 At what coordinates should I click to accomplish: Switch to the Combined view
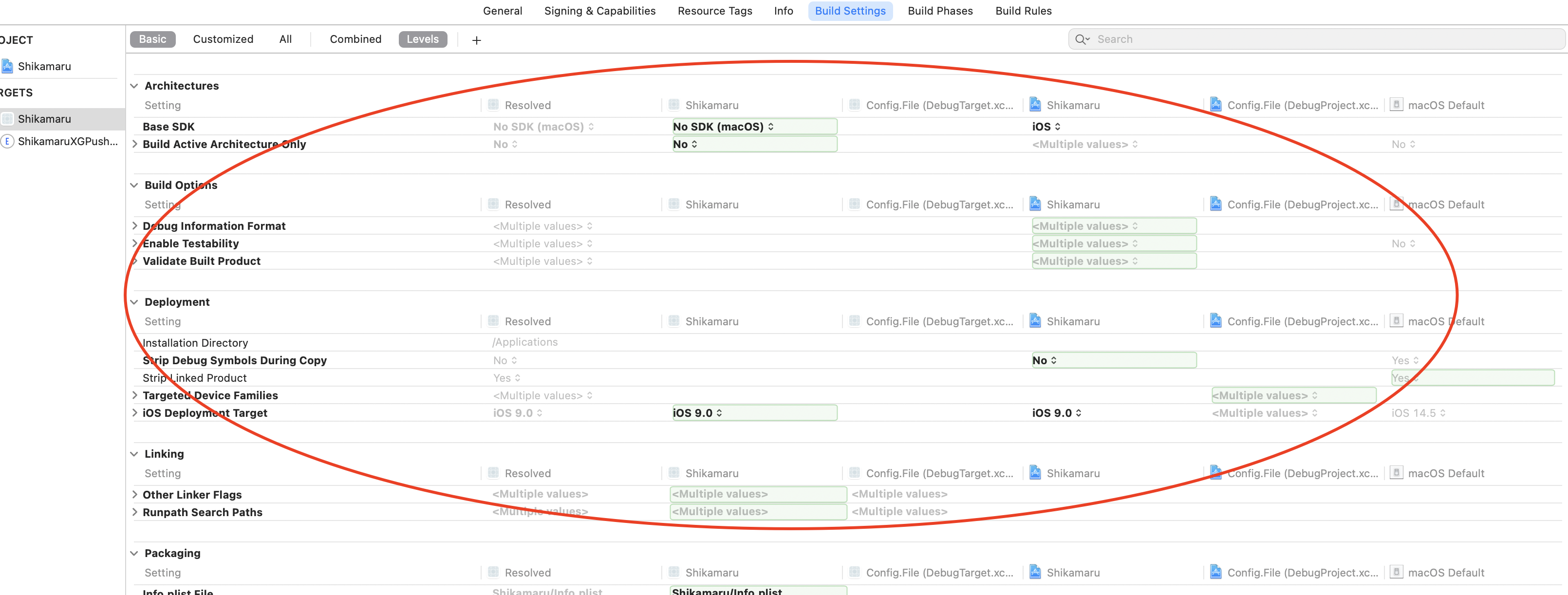355,39
